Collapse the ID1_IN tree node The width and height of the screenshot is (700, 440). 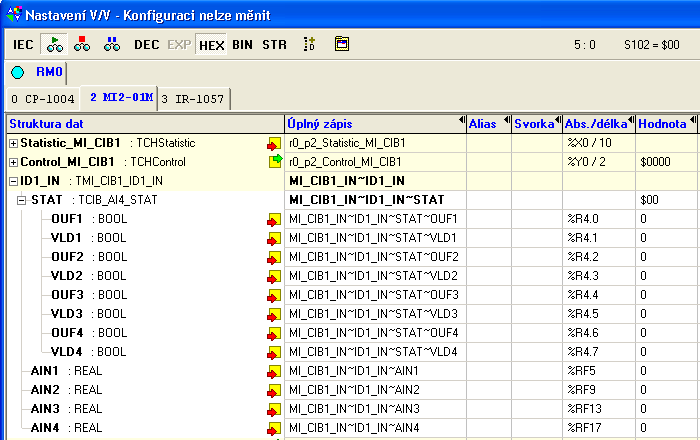(x=13, y=181)
